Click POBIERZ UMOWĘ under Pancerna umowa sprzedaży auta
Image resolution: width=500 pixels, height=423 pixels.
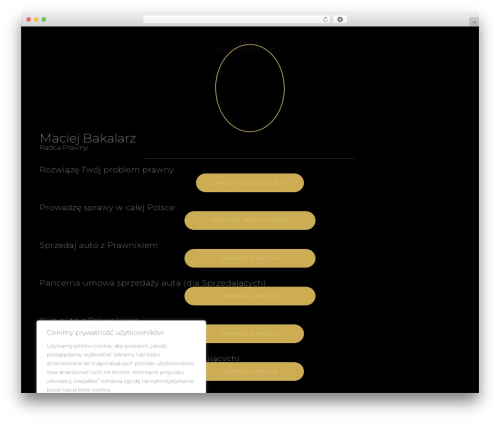(x=250, y=296)
